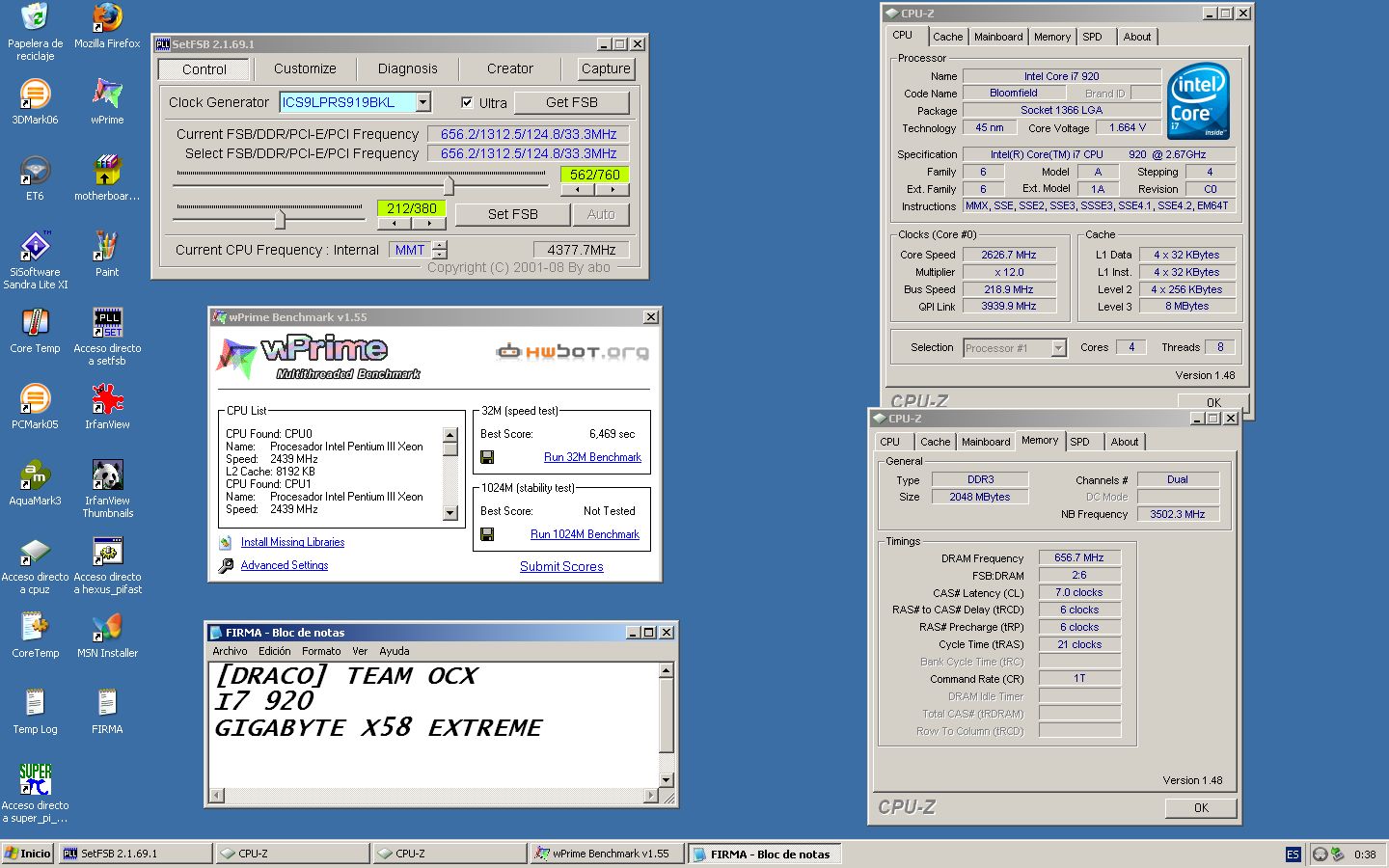Click the left arrow under the 562/760 value
The width and height of the screenshot is (1389, 868).
pos(577,190)
